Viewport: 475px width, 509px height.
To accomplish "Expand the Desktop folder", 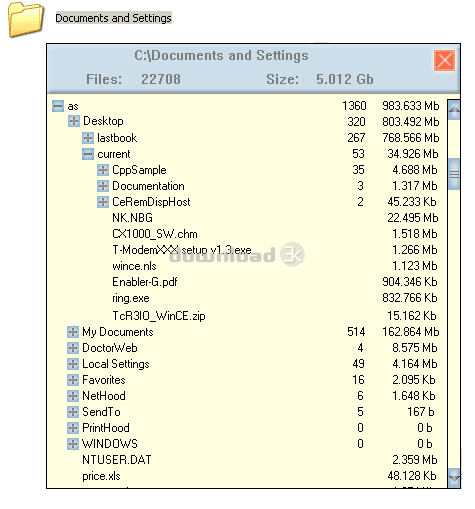I will point(74,121).
